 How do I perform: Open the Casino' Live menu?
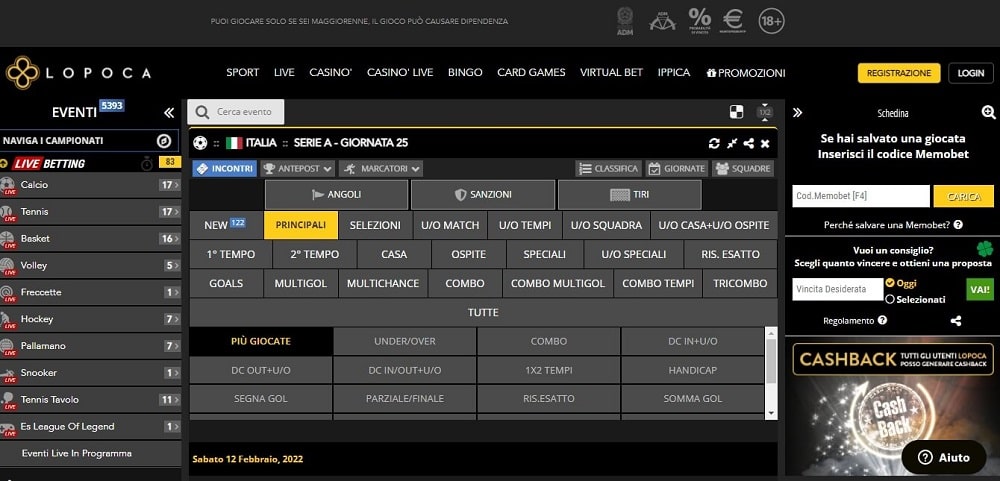click(x=400, y=73)
